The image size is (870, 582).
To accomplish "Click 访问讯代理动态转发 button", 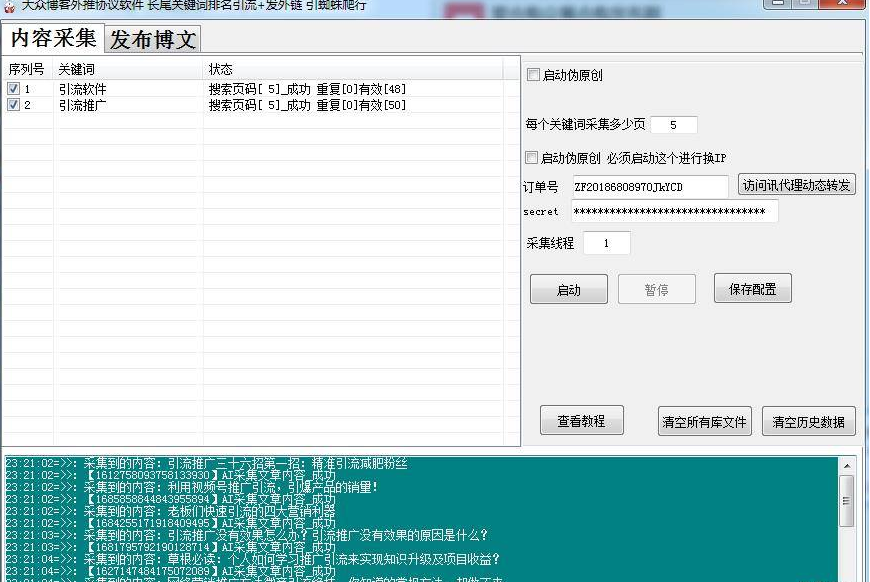I will pos(797,184).
